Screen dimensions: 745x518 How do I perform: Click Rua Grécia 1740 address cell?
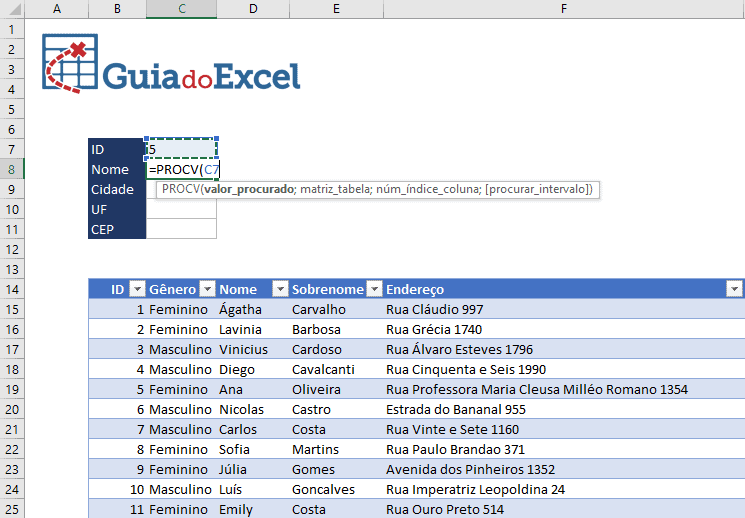[564, 329]
